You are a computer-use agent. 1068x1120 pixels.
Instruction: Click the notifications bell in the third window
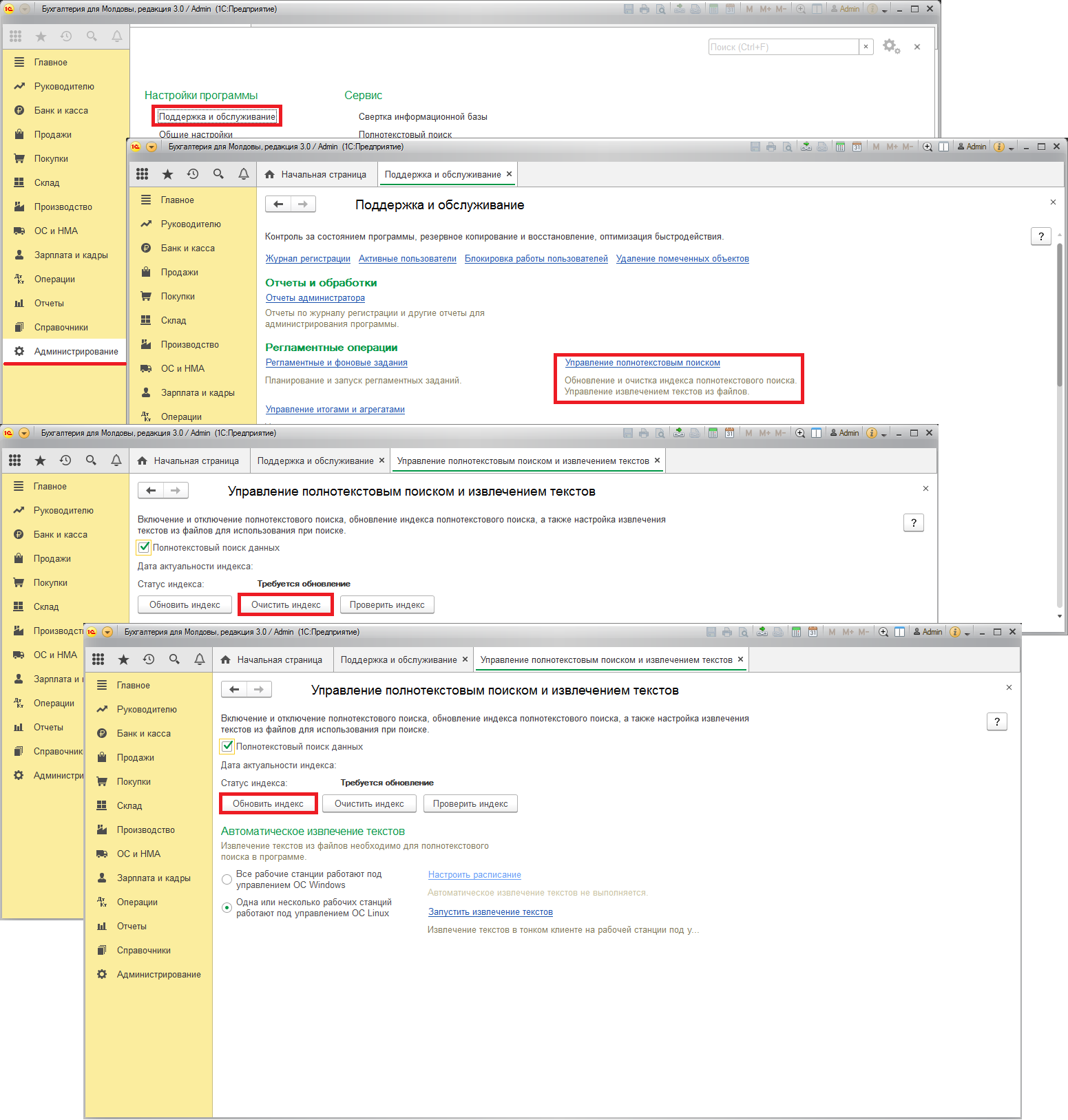click(116, 461)
